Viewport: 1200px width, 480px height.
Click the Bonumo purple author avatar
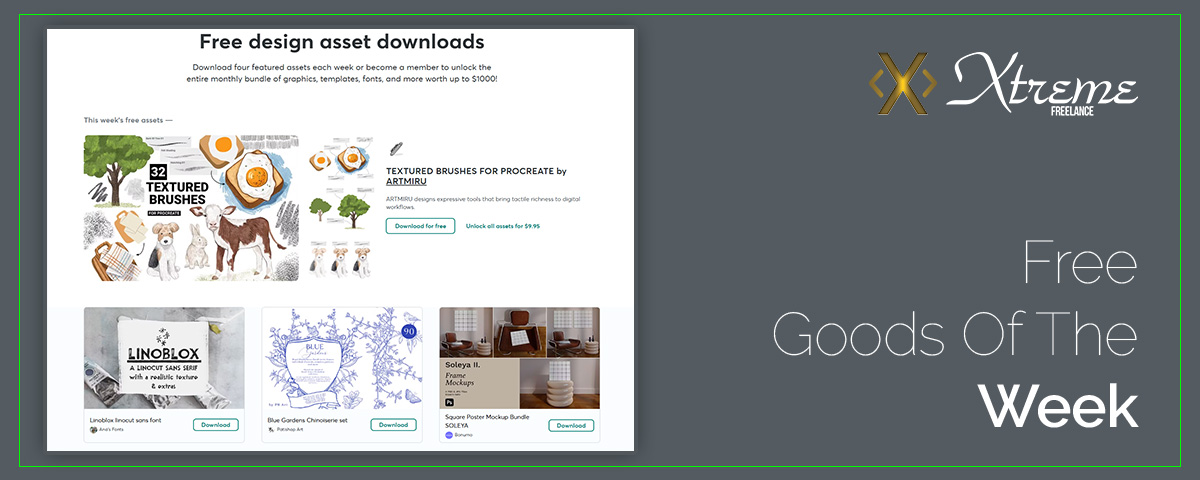[x=449, y=435]
